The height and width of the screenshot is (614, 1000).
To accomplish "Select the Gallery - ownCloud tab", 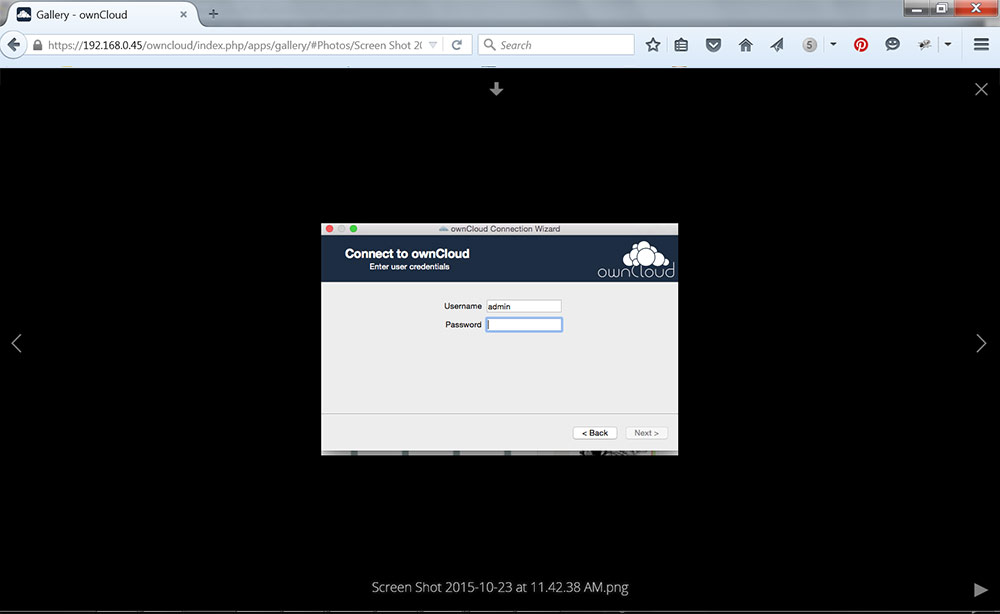I will pyautogui.click(x=102, y=14).
